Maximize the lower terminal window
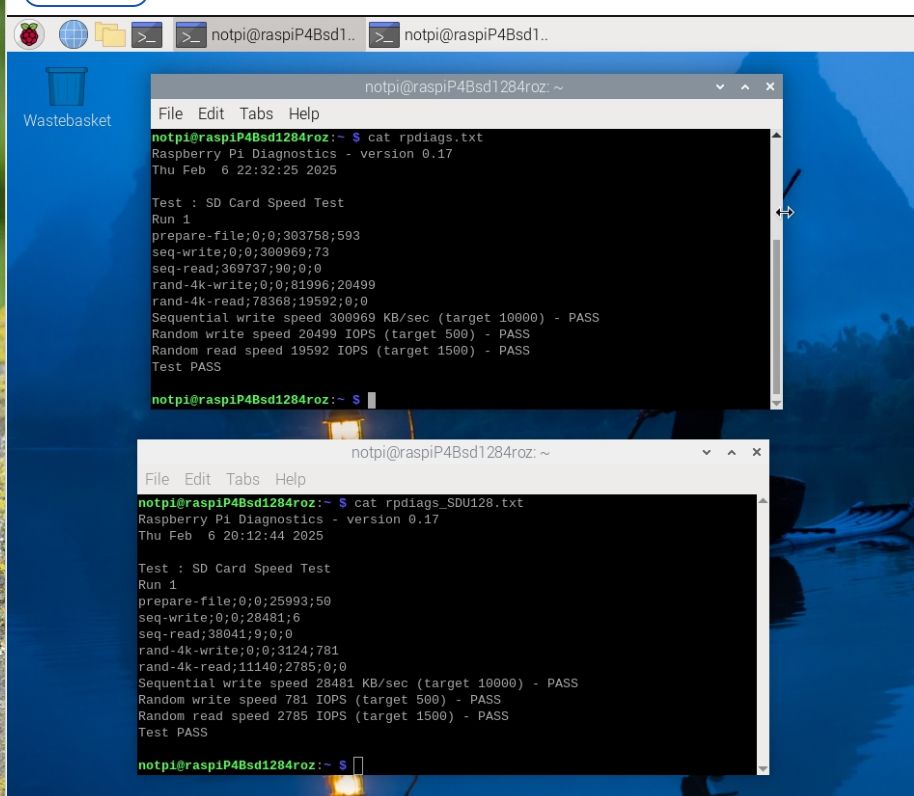The height and width of the screenshot is (796, 914). 732,452
